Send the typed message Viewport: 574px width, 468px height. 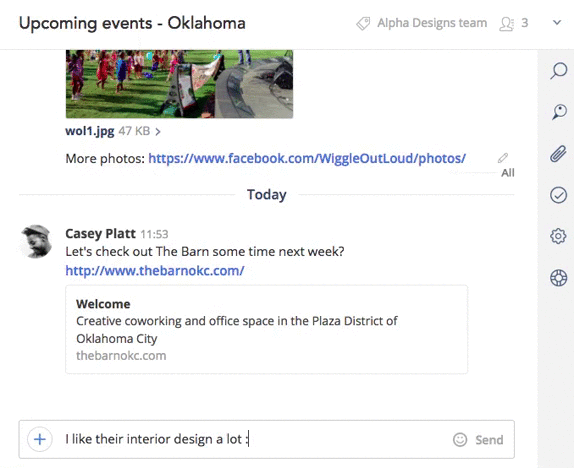click(x=489, y=439)
